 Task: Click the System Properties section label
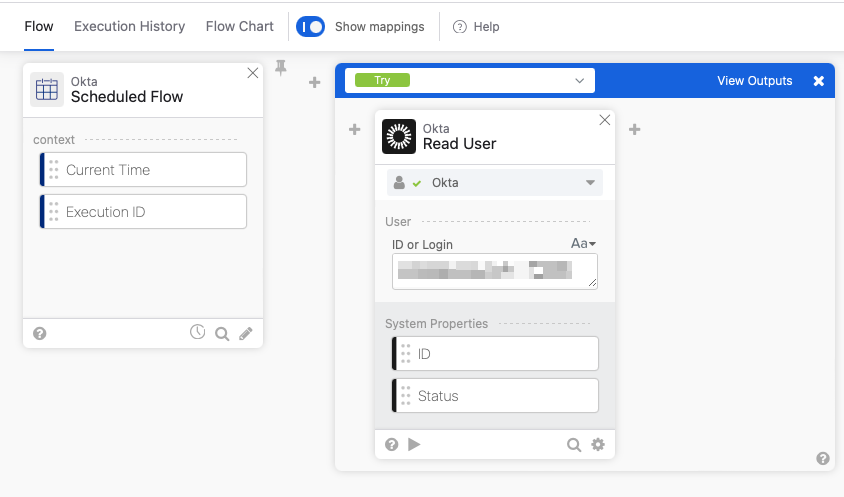tap(436, 324)
